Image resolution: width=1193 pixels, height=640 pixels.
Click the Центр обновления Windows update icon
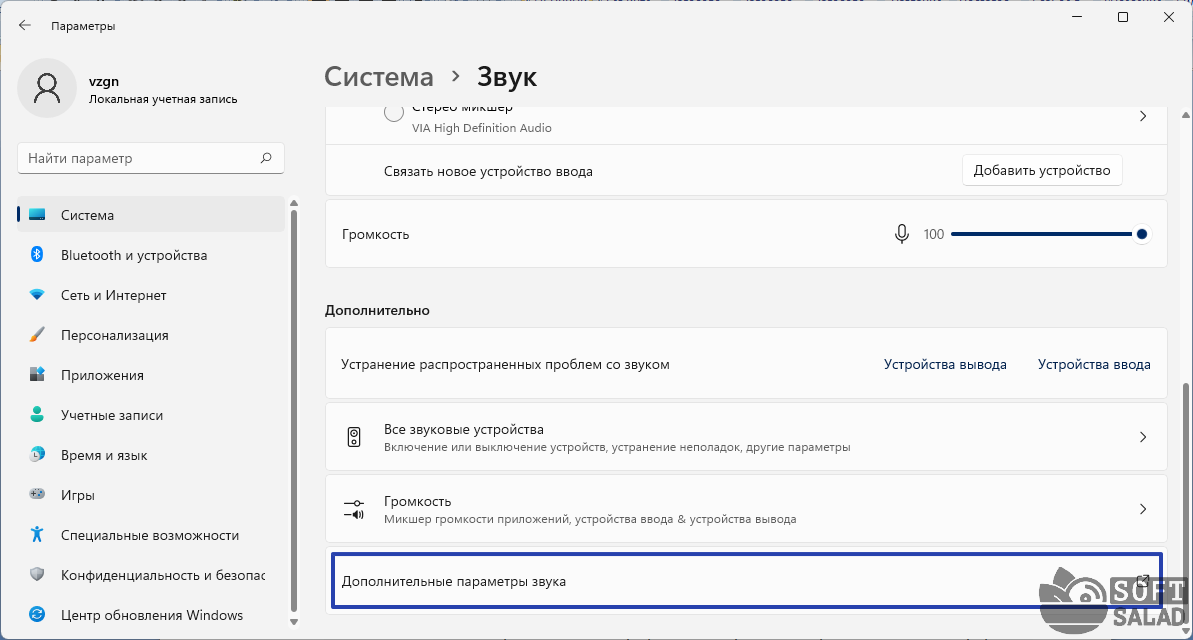[x=37, y=615]
